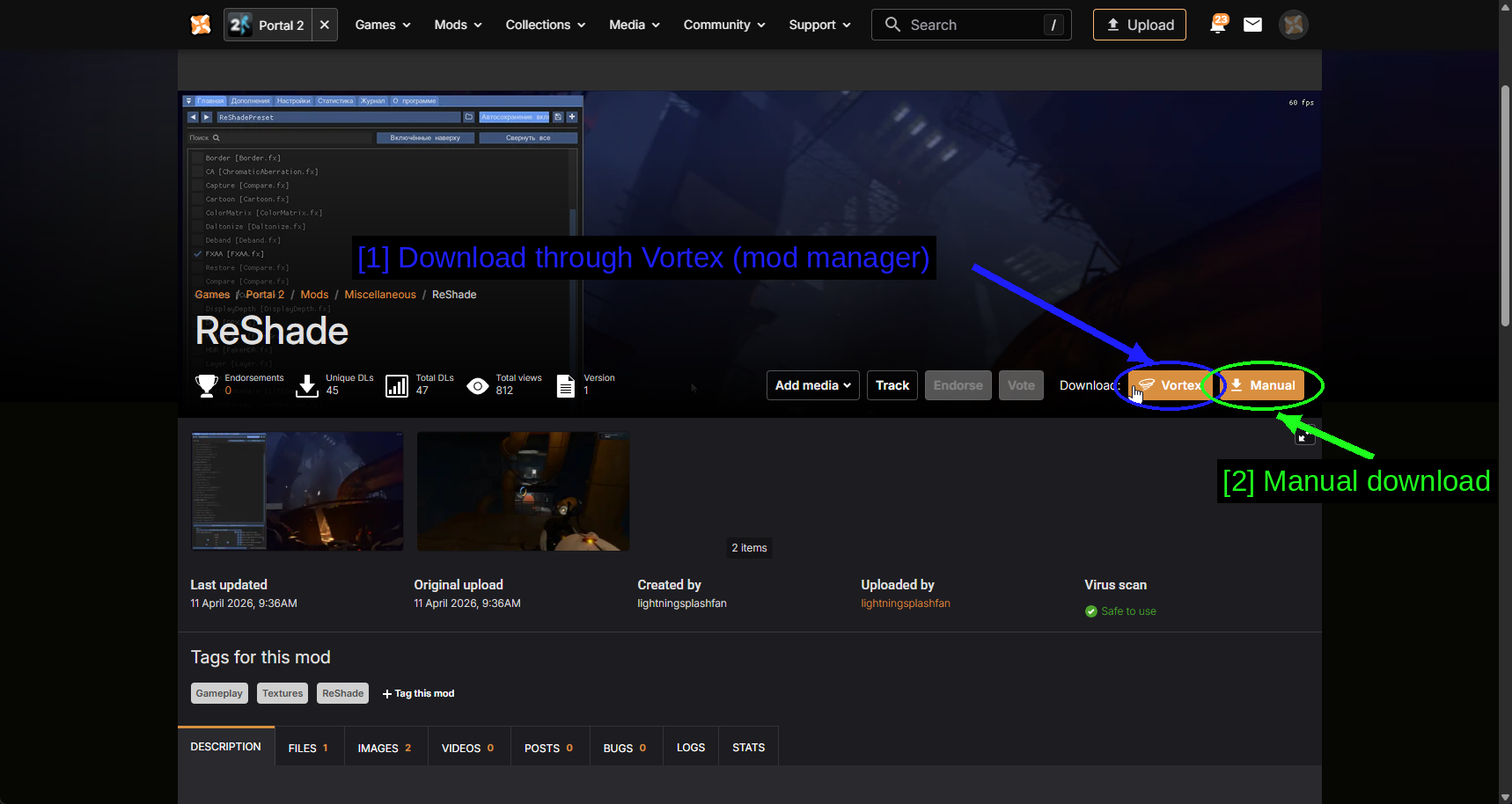
Task: Open first ReShade menu screenshot thumbnail
Action: pos(297,491)
